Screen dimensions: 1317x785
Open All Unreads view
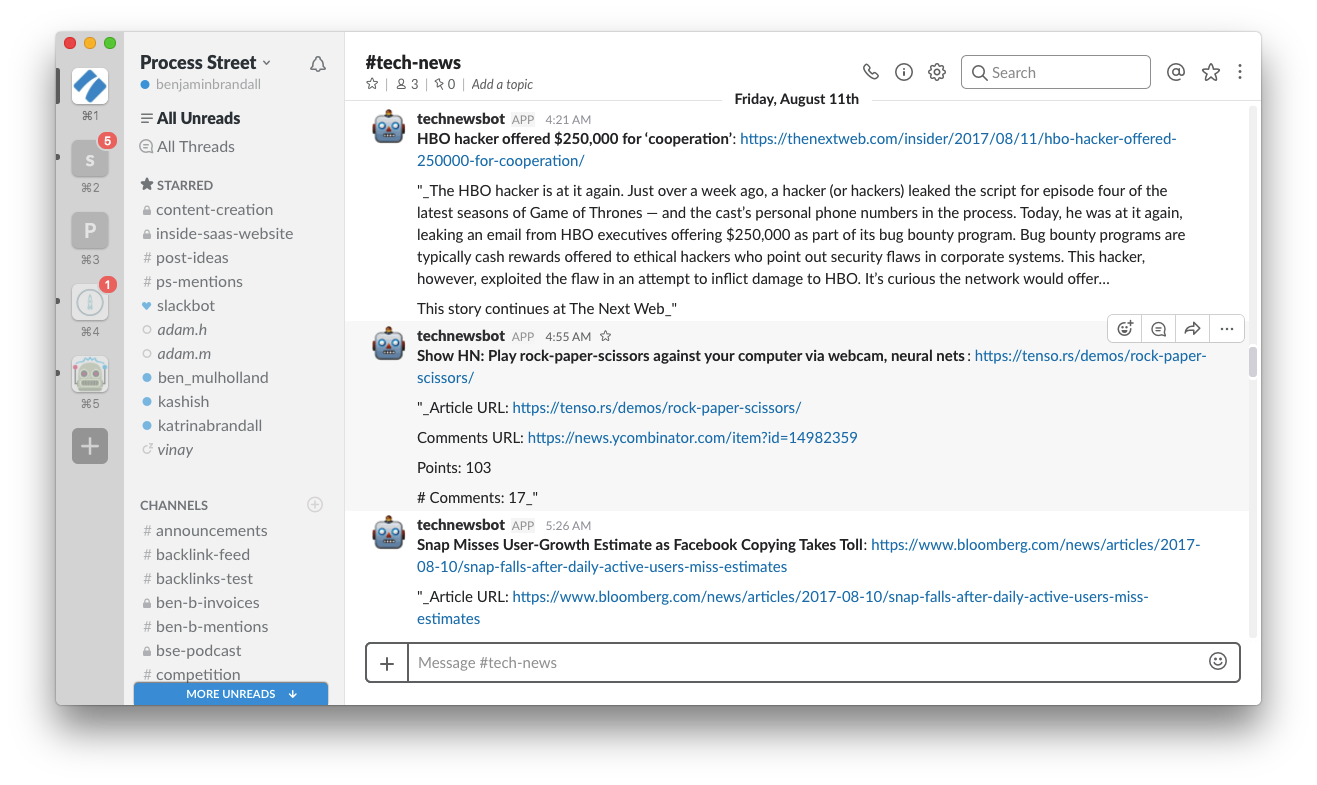(x=190, y=118)
